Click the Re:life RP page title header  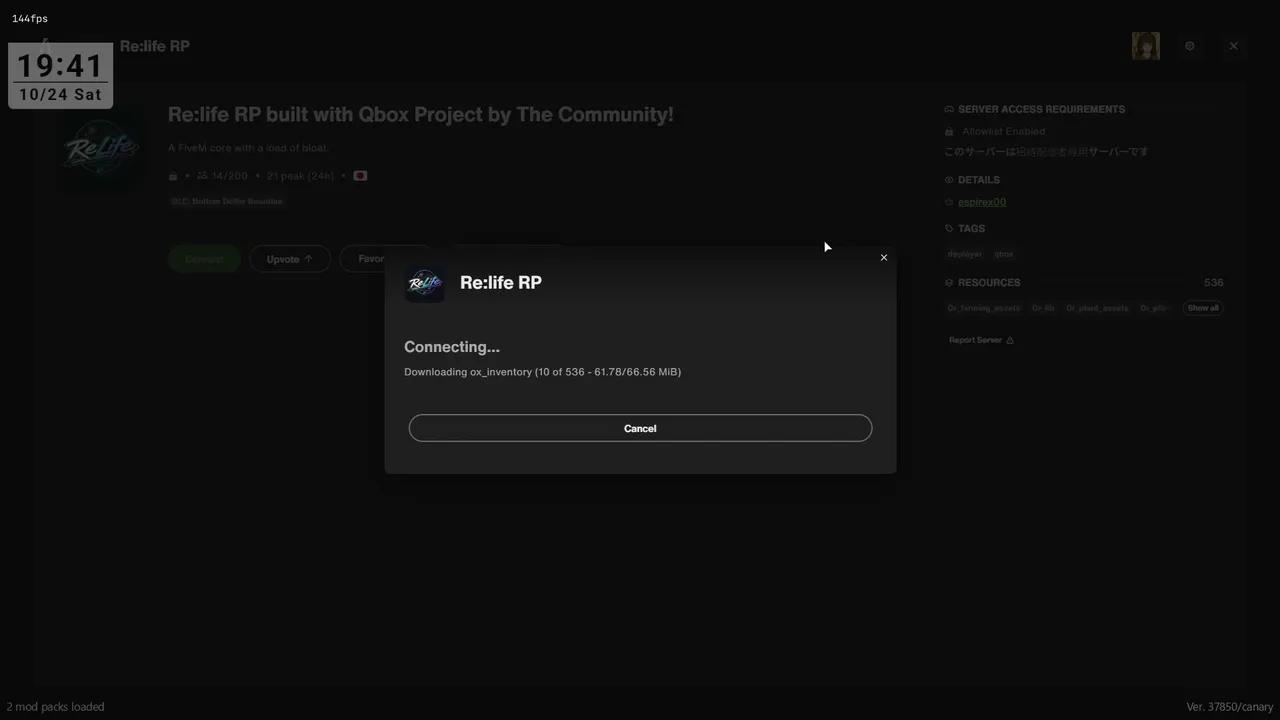[155, 46]
